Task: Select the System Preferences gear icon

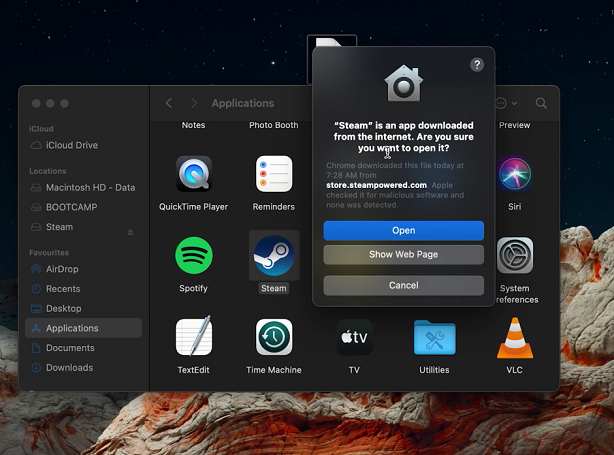Action: (515, 255)
